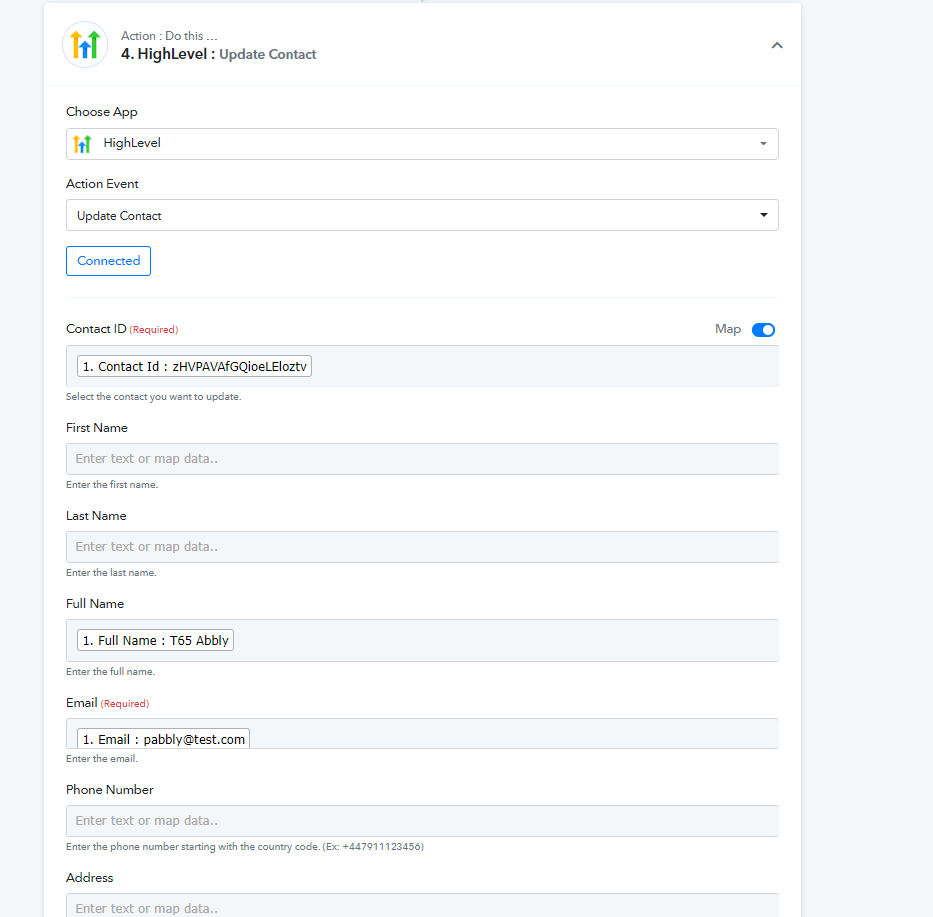Click the Phone Number input field

pyautogui.click(x=421, y=821)
